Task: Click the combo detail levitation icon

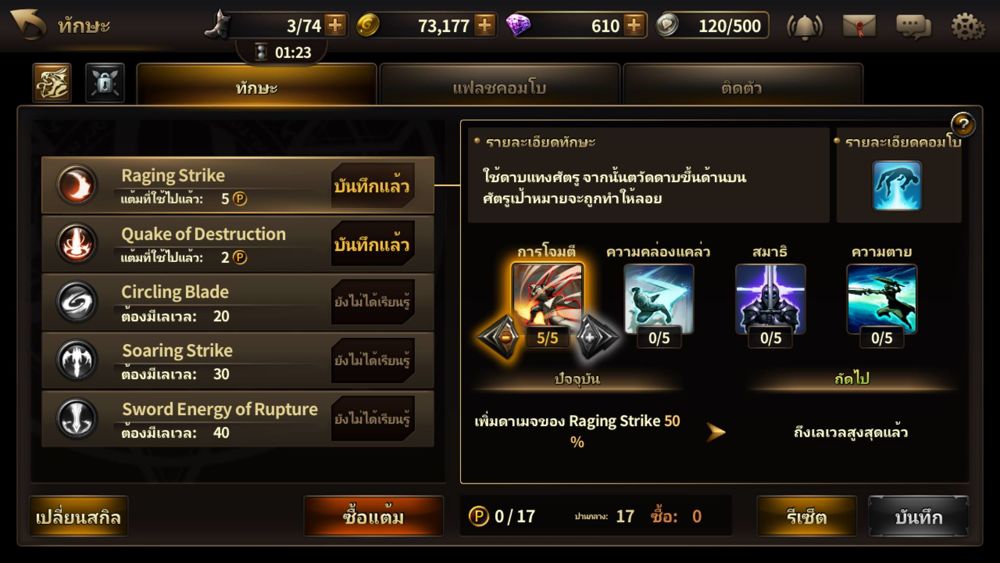Action: click(x=897, y=186)
